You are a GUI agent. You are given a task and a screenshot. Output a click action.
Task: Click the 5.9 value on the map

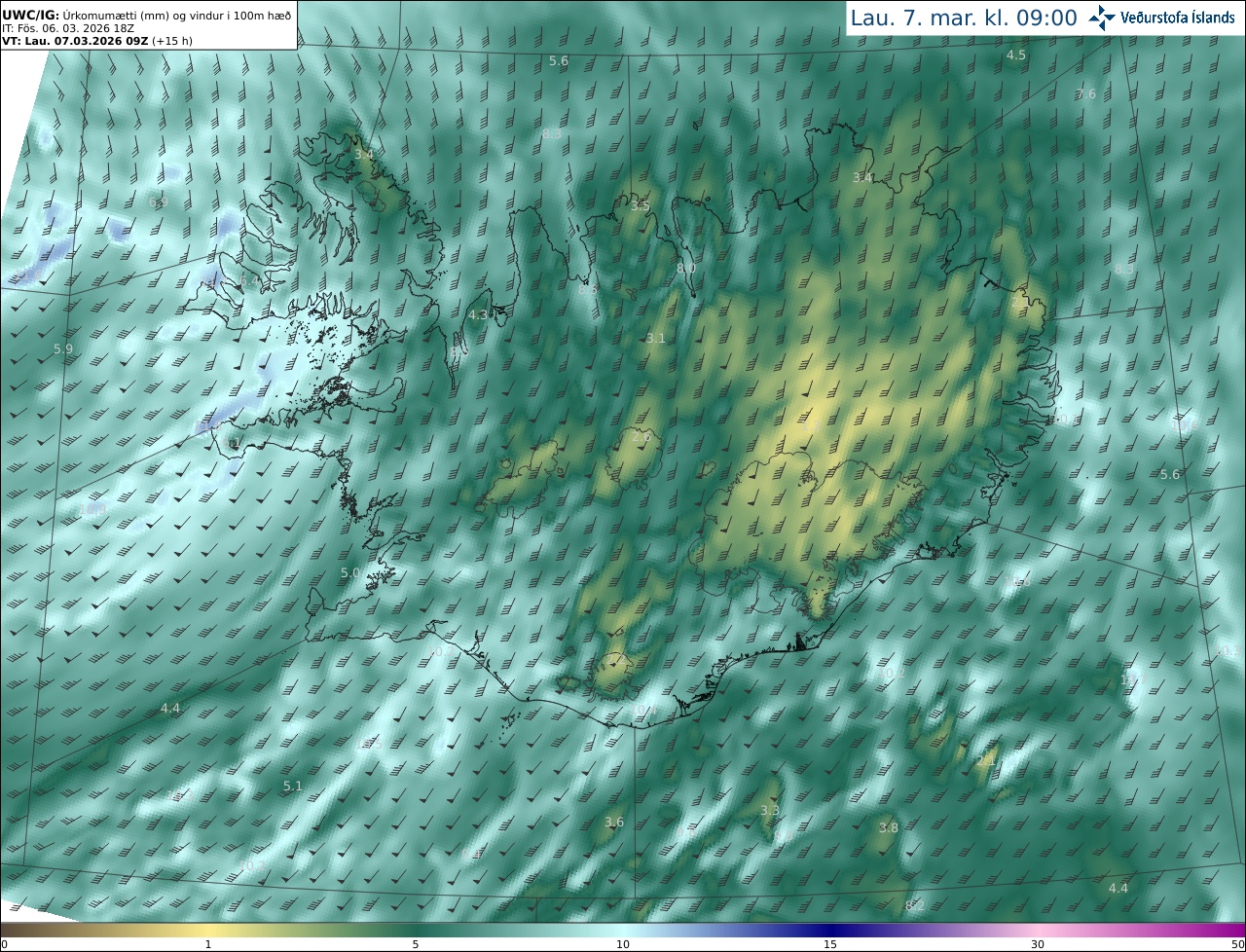tap(63, 348)
